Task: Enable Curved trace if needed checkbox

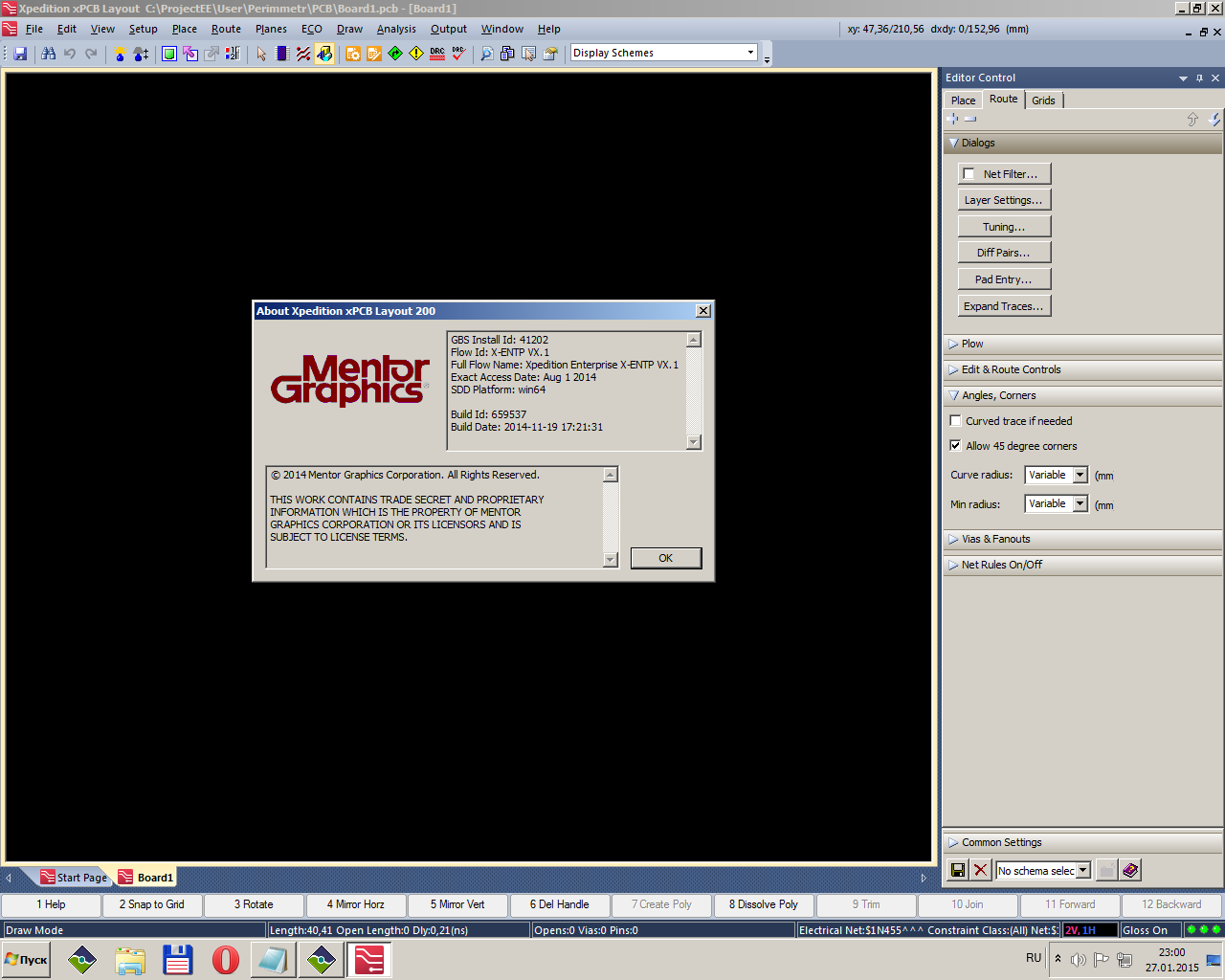Action: [x=955, y=420]
